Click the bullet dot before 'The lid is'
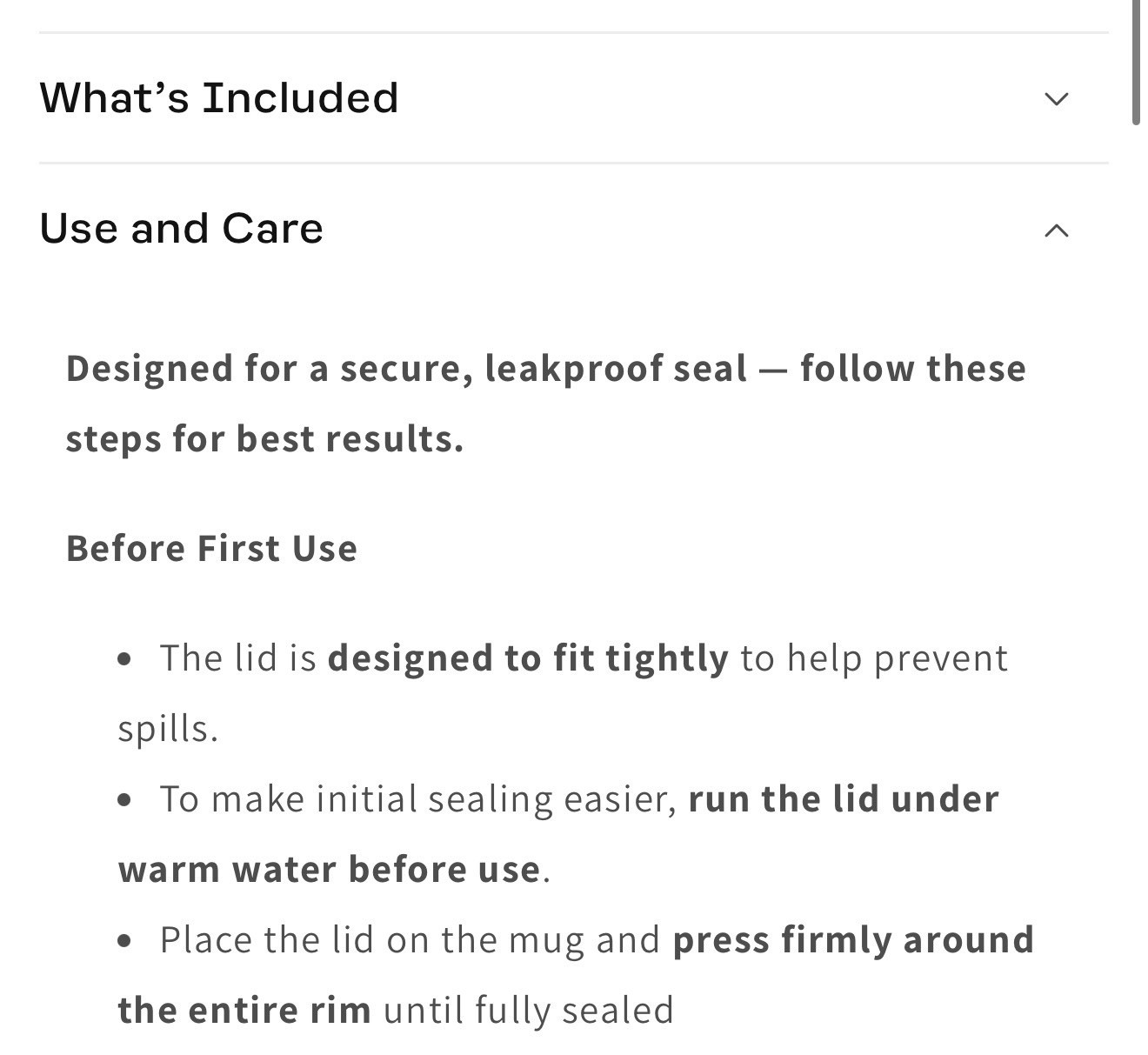The width and height of the screenshot is (1148, 1055). coord(125,660)
